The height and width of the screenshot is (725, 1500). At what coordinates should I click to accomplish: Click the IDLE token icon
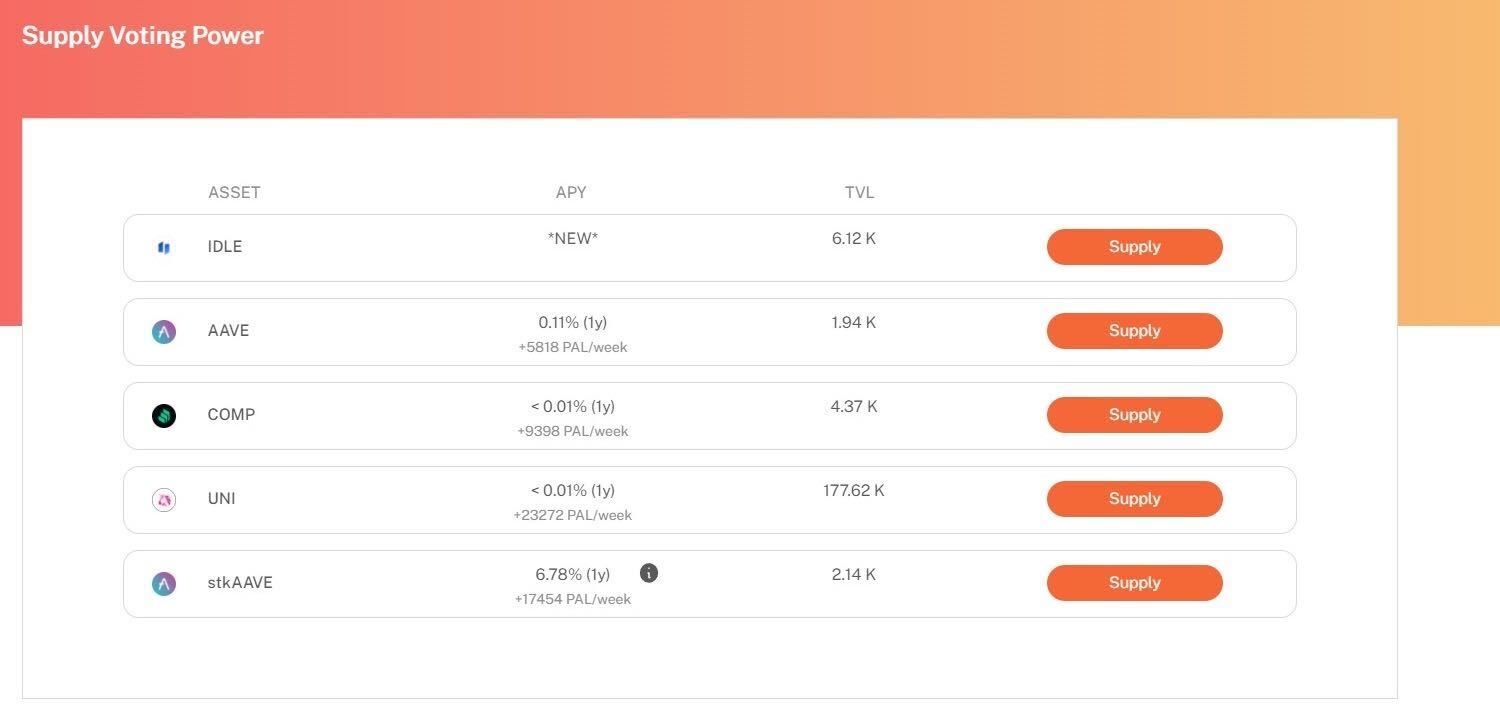pos(164,247)
